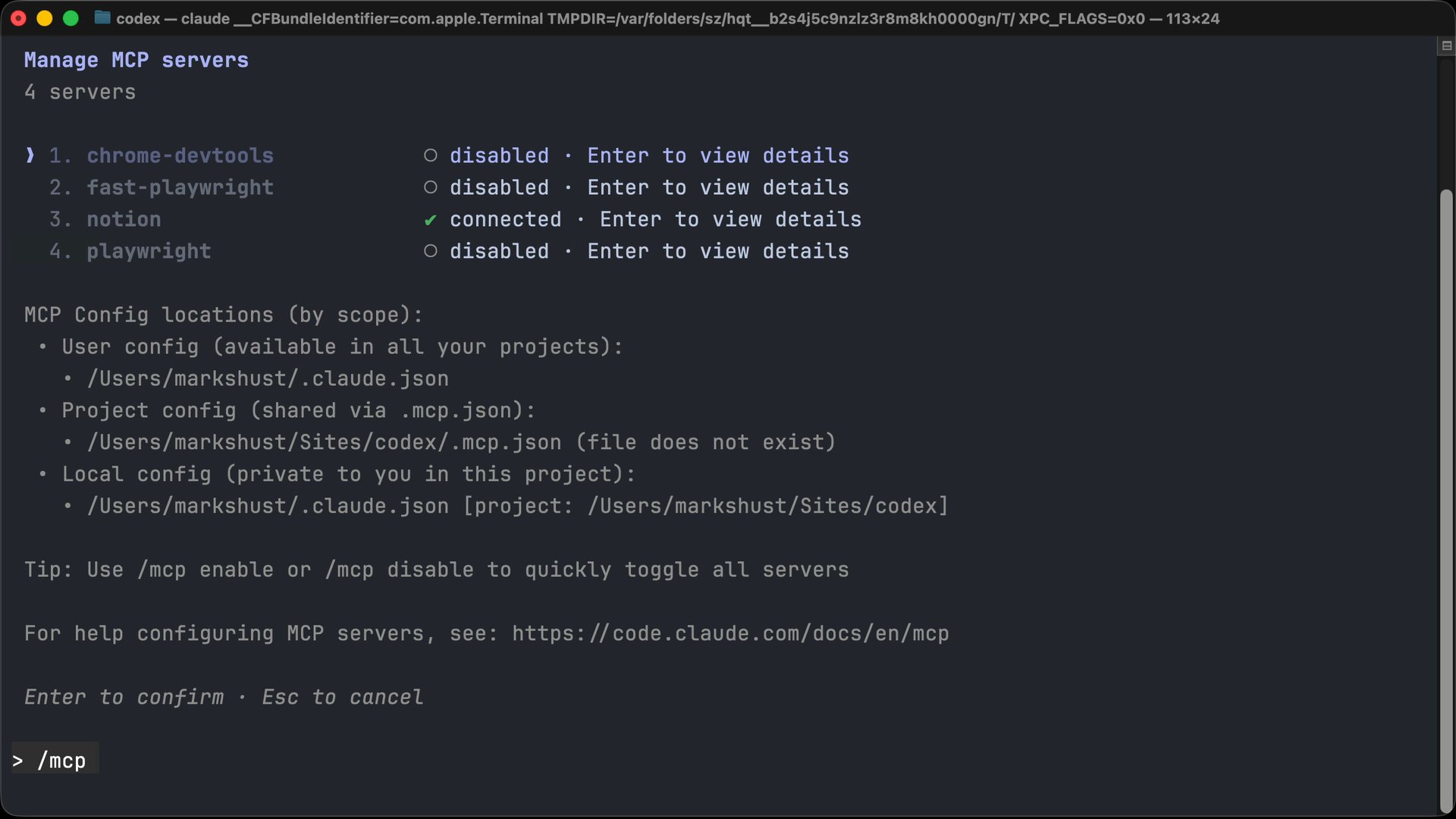
Task: Click the user config /Users/markshust/.claude.json path
Action: 268,378
